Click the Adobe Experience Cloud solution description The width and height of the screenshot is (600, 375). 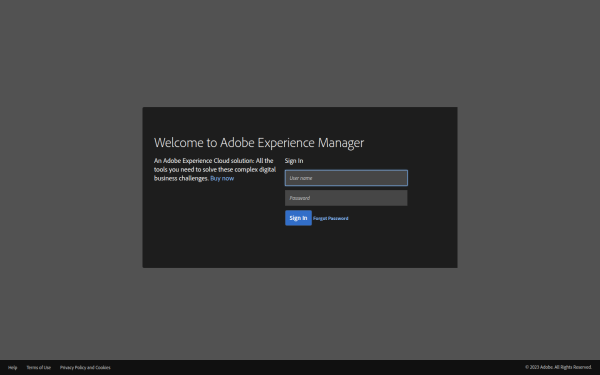coord(215,170)
